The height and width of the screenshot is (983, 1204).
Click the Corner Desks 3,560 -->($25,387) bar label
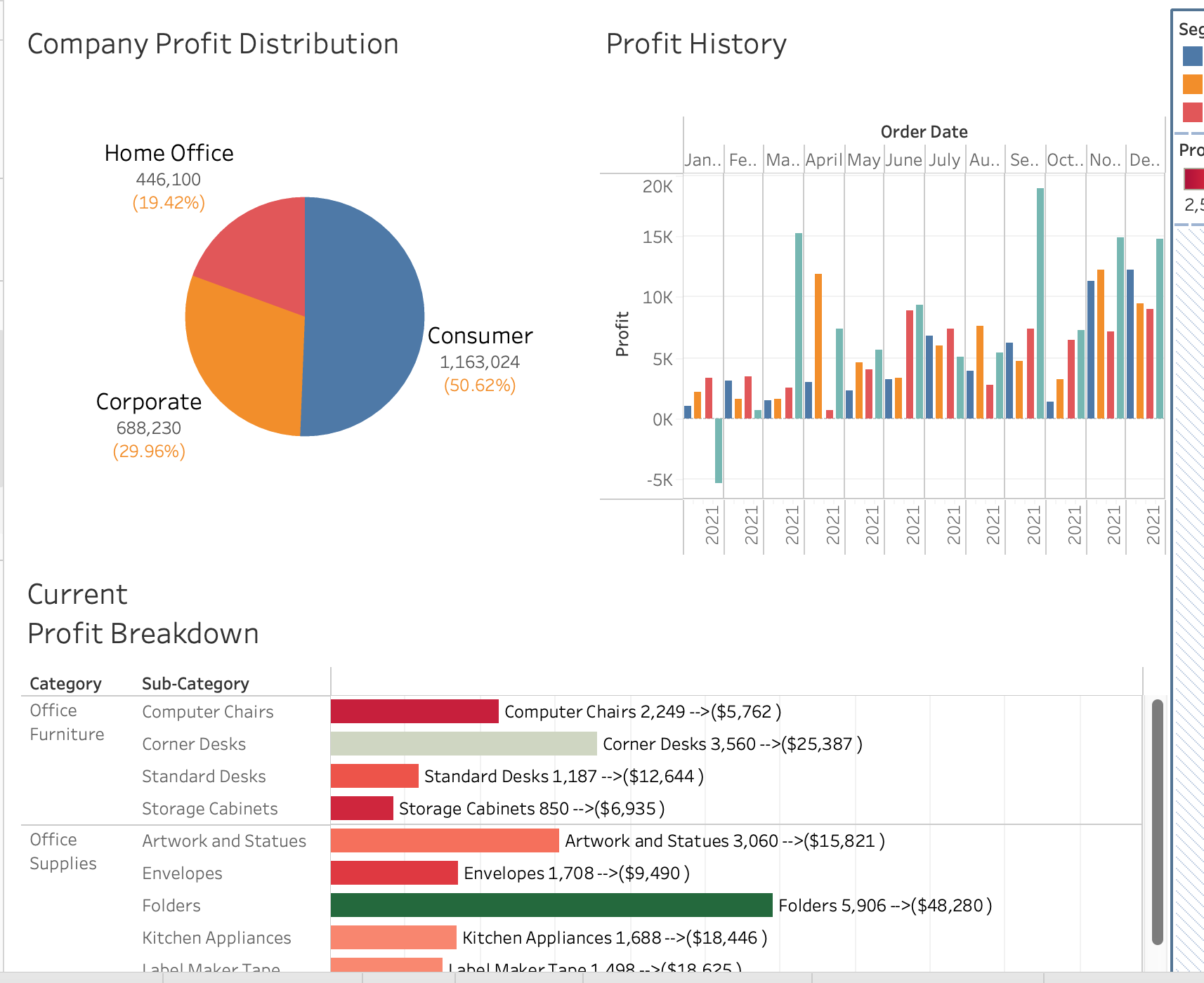coord(733,744)
